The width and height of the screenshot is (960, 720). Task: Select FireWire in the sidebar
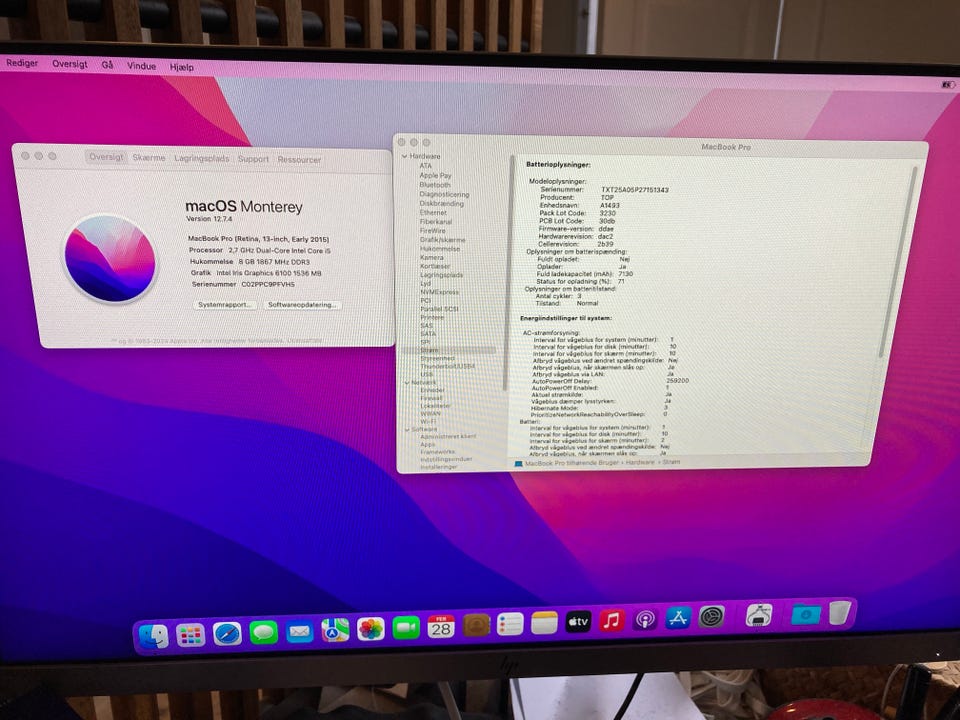[x=432, y=231]
